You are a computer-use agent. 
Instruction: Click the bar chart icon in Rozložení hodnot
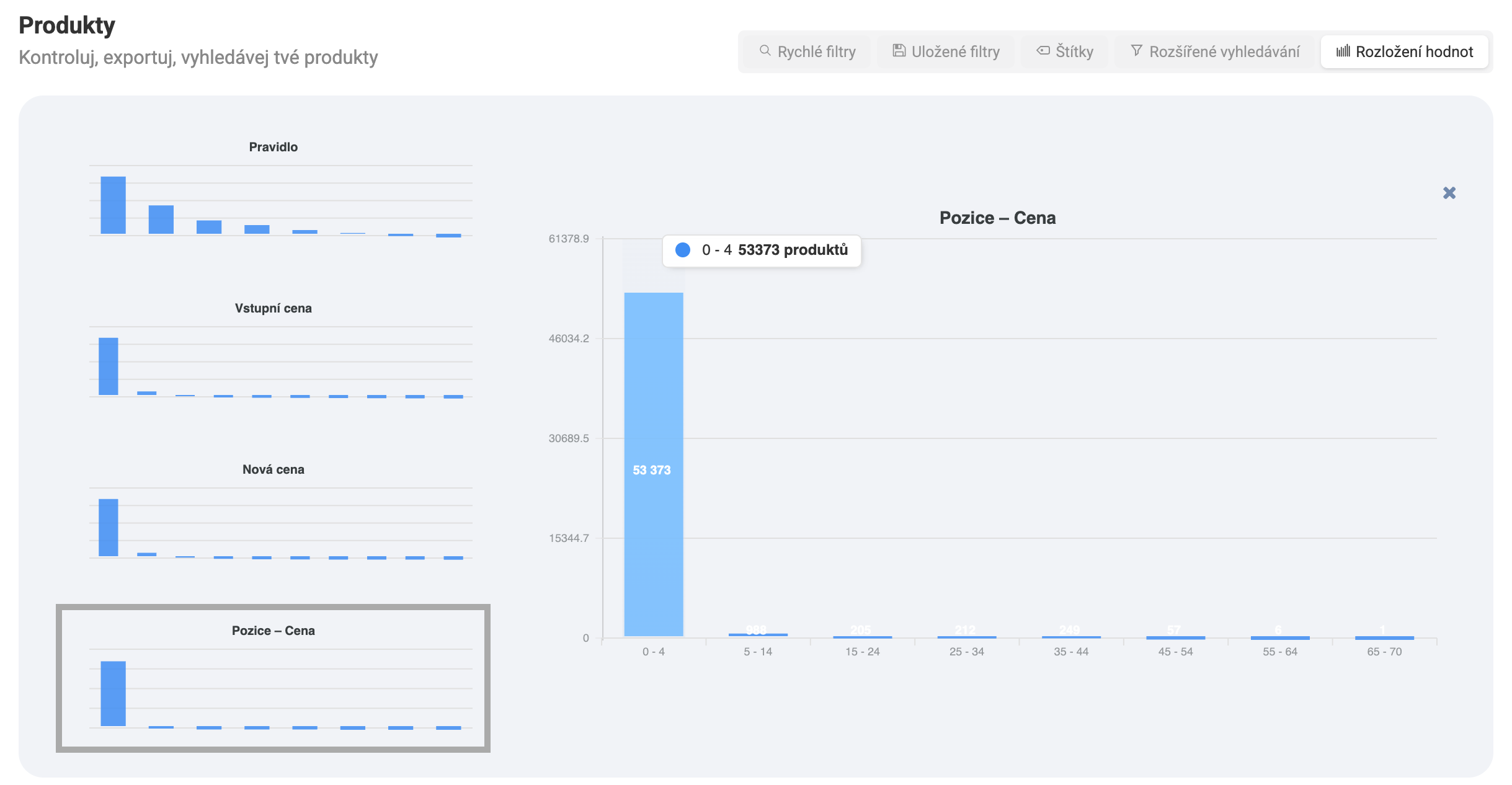1343,51
